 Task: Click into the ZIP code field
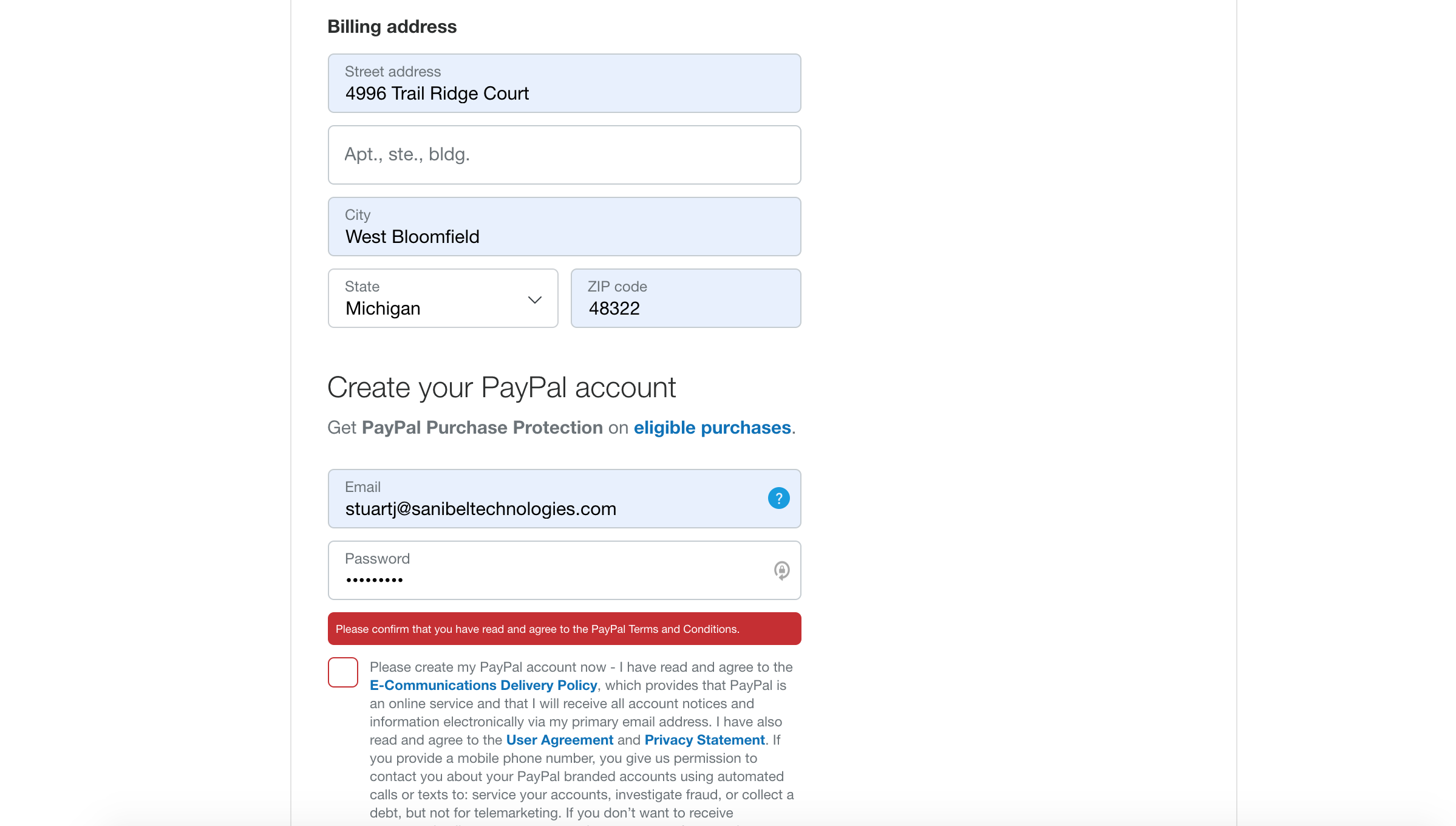click(x=685, y=299)
